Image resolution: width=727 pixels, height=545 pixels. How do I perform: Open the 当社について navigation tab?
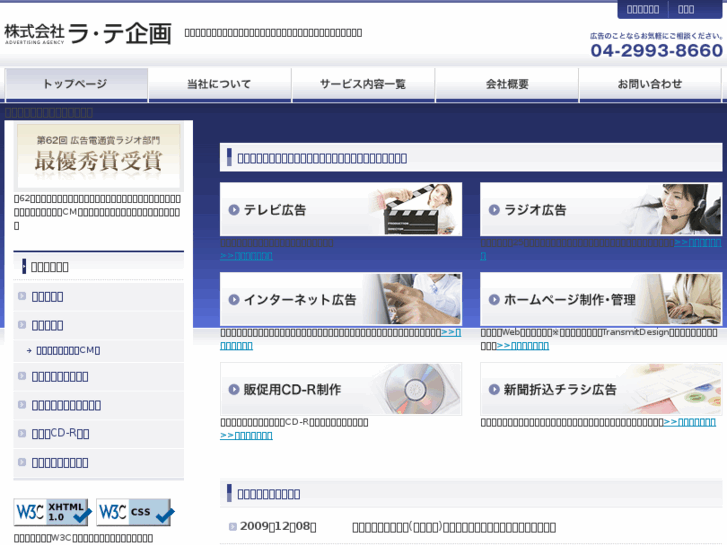pos(220,84)
